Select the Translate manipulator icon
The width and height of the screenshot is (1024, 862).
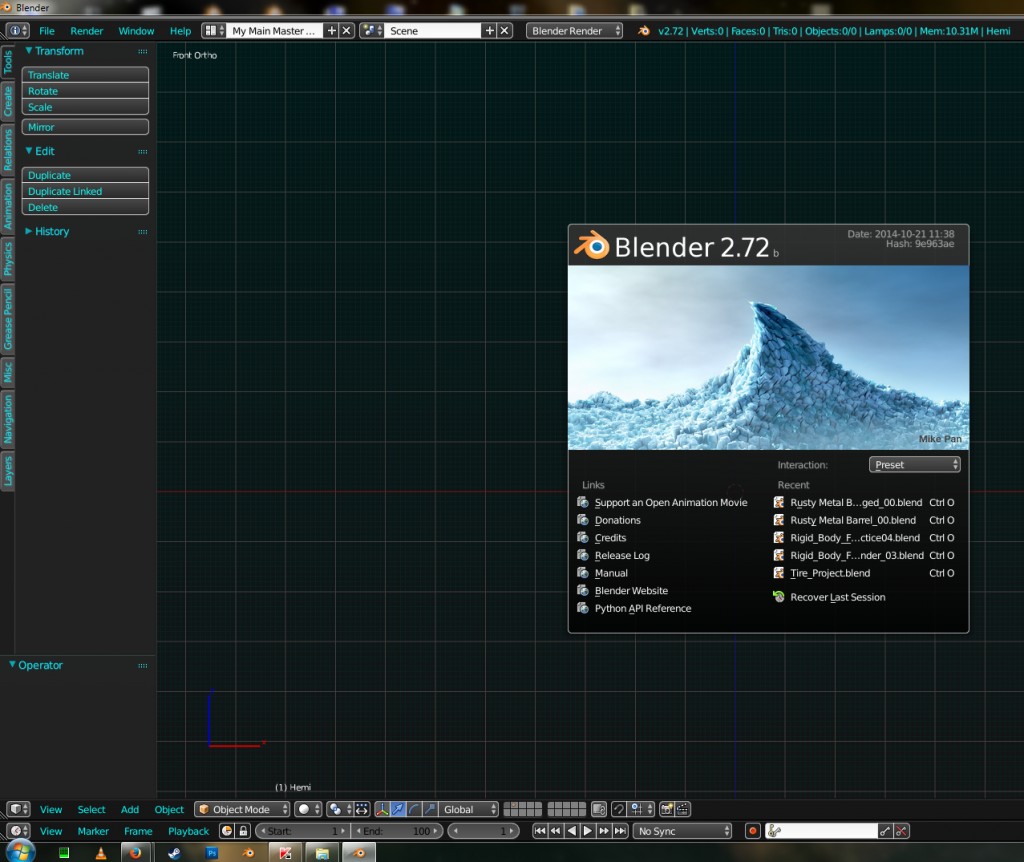(397, 809)
